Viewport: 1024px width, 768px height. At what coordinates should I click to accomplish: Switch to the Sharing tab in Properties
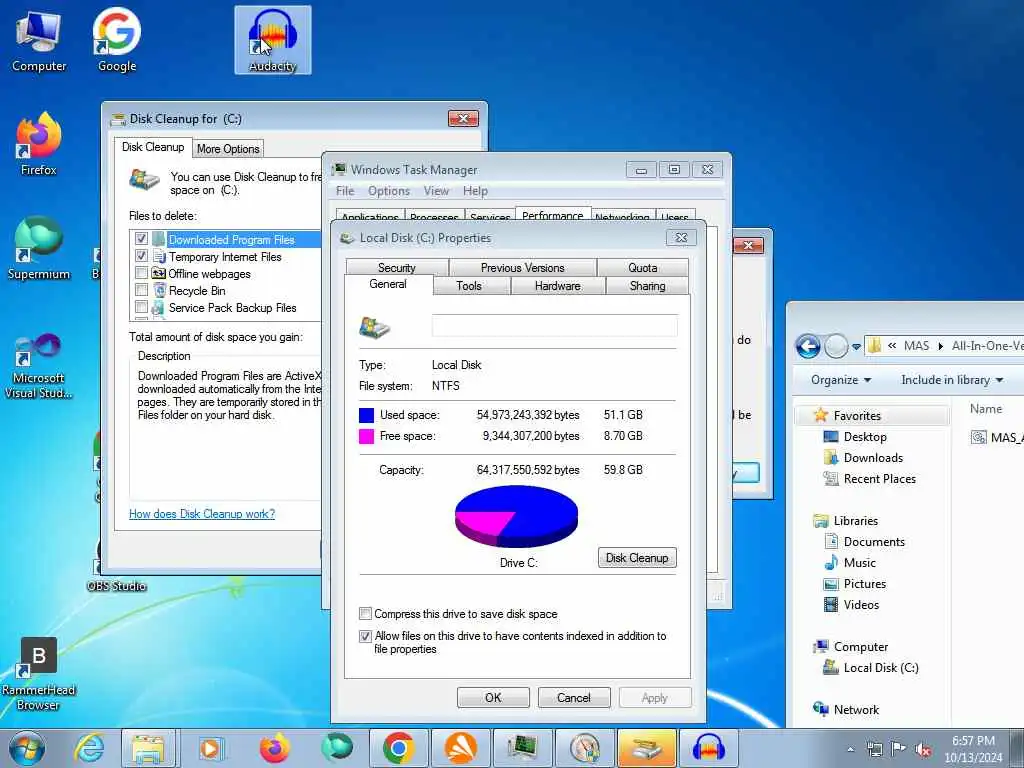(647, 286)
